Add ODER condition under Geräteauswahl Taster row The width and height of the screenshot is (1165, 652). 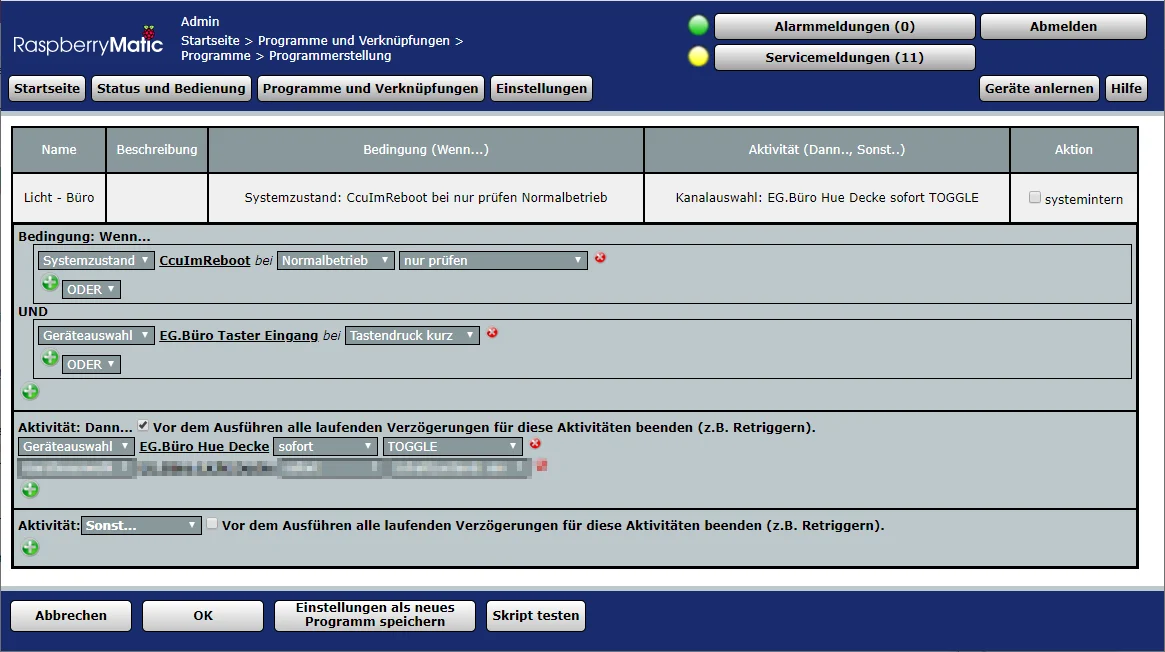click(x=50, y=358)
